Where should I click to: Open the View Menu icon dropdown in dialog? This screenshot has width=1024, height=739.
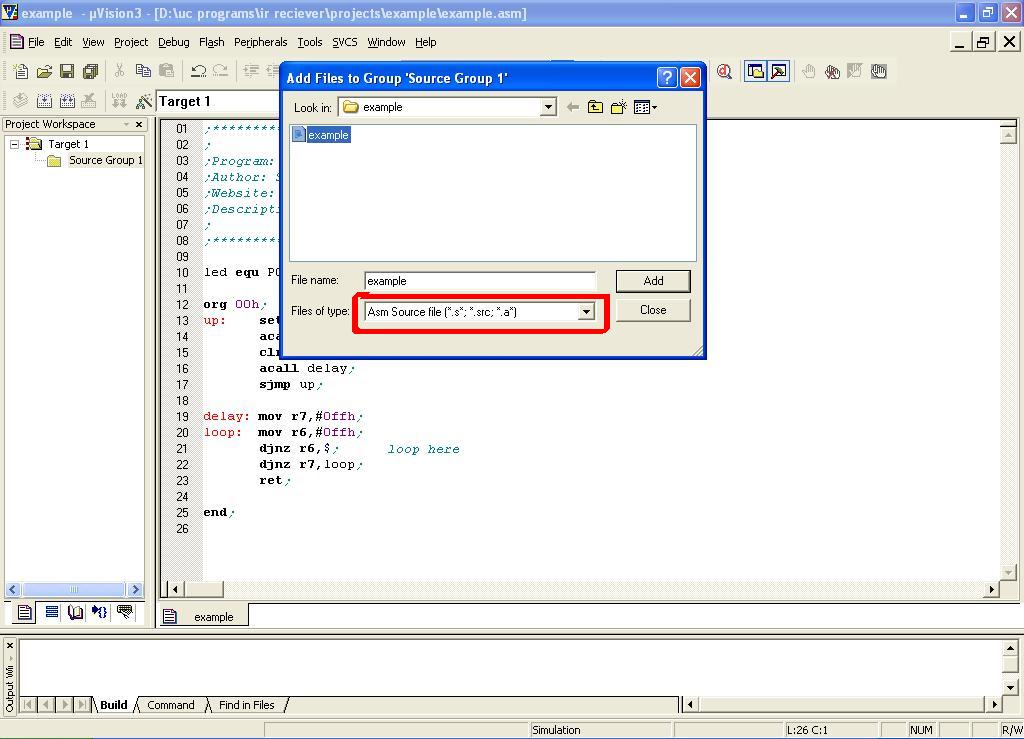click(645, 107)
